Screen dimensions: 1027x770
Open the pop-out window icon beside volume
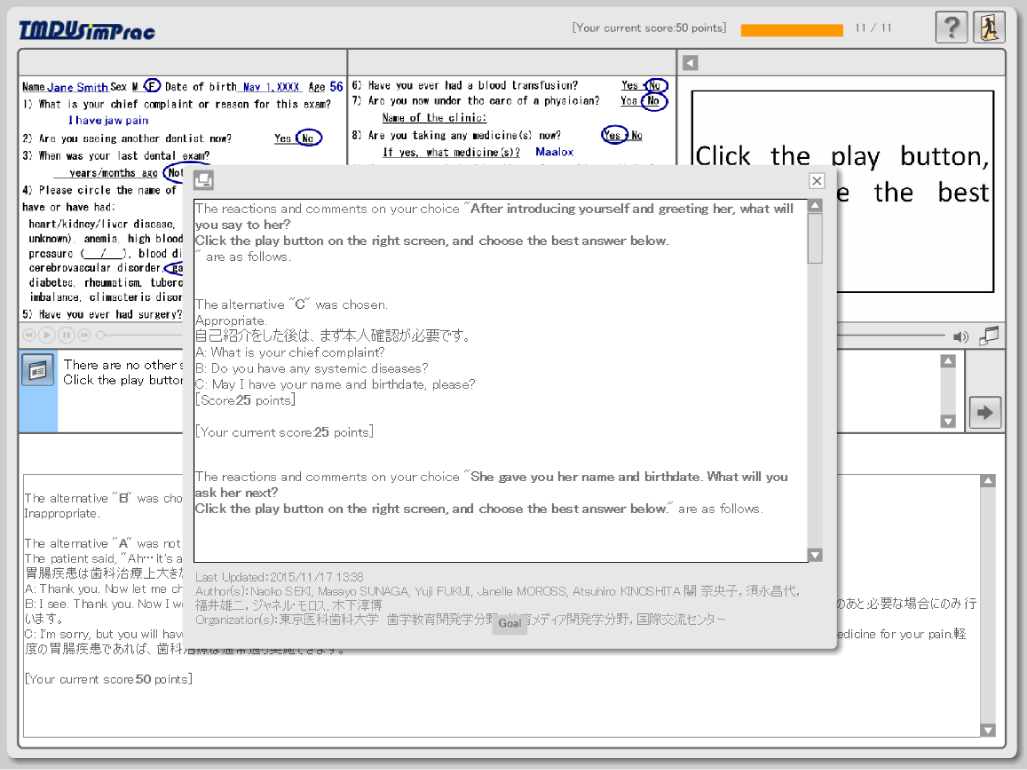(989, 336)
